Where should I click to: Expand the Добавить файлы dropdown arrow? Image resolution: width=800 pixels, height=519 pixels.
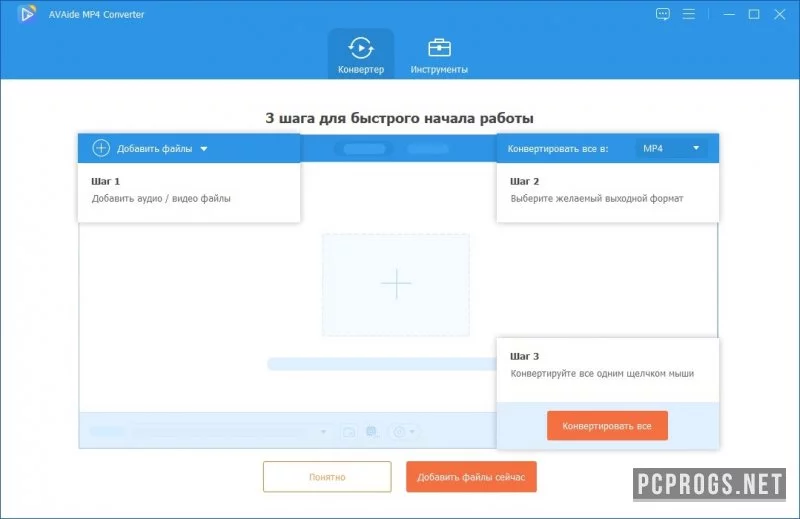(x=204, y=149)
